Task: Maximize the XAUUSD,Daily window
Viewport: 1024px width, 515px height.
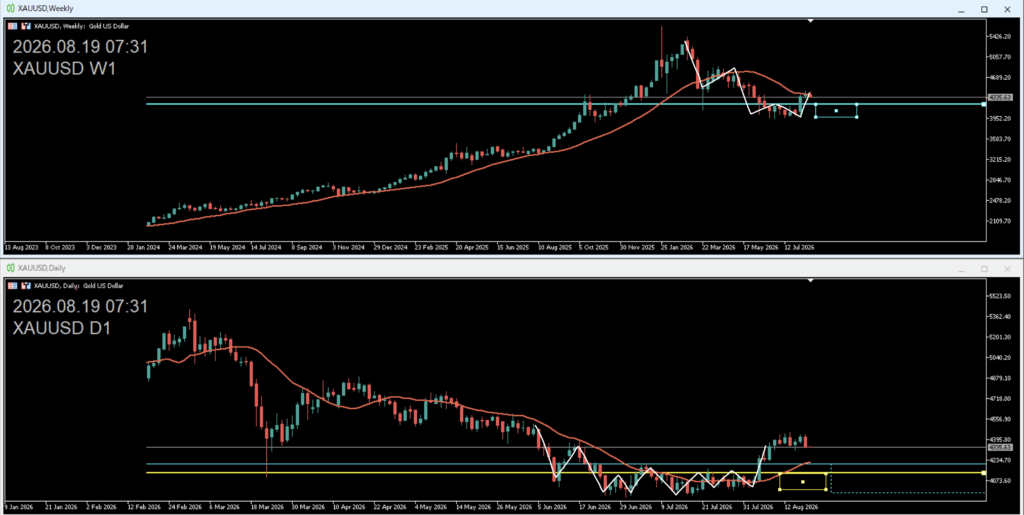Action: tap(984, 269)
